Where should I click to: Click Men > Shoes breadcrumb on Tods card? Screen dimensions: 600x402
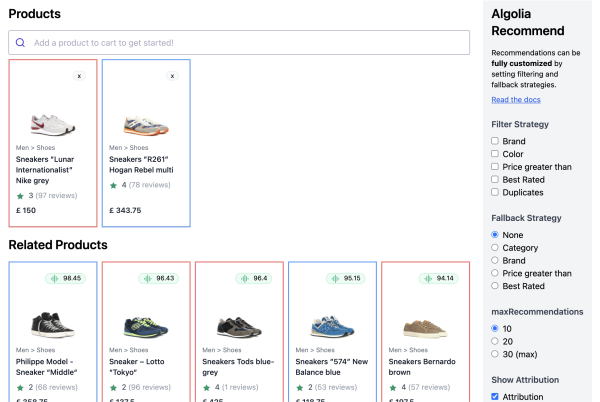(x=222, y=350)
